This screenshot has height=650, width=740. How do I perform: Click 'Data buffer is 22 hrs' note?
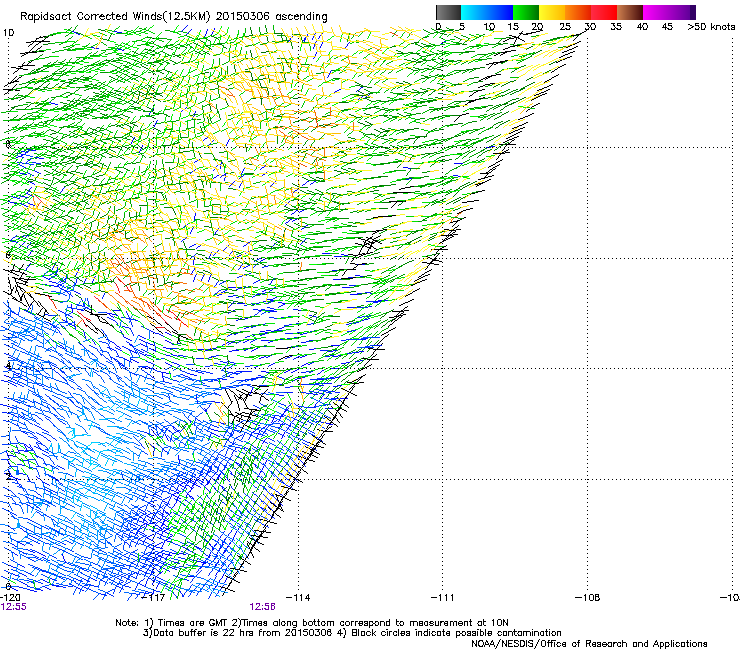pyautogui.click(x=204, y=633)
